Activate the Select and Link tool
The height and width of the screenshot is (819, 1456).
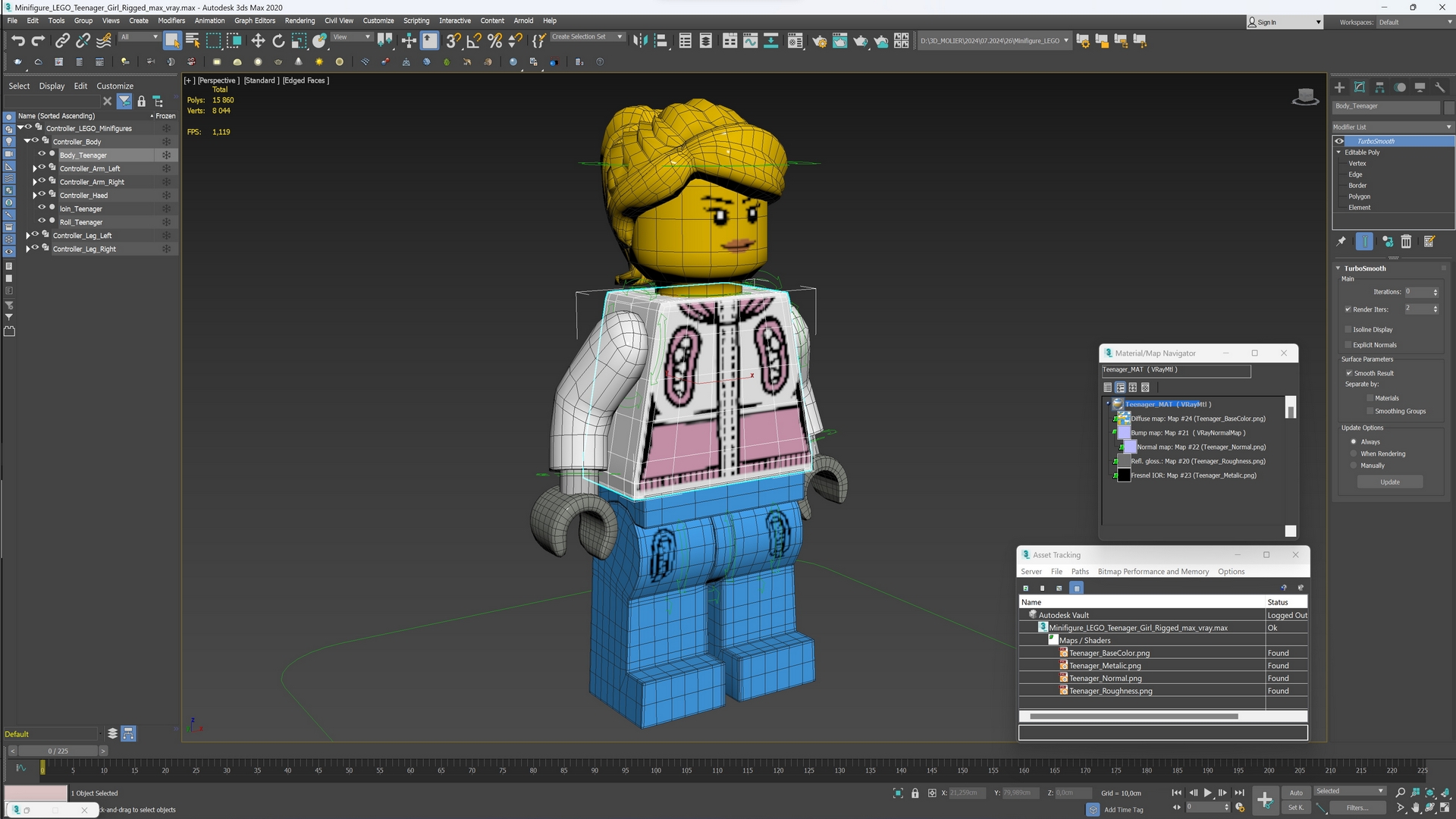pos(62,41)
